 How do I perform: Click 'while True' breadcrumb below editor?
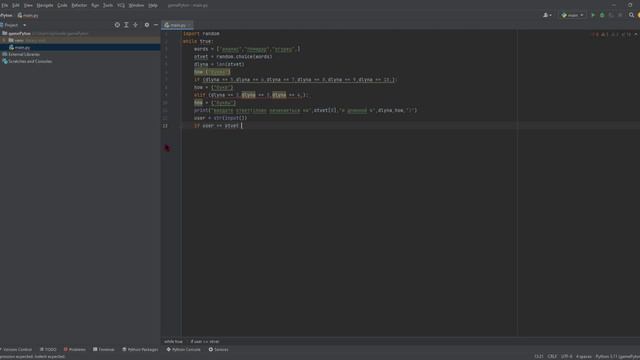pyautogui.click(x=173, y=342)
